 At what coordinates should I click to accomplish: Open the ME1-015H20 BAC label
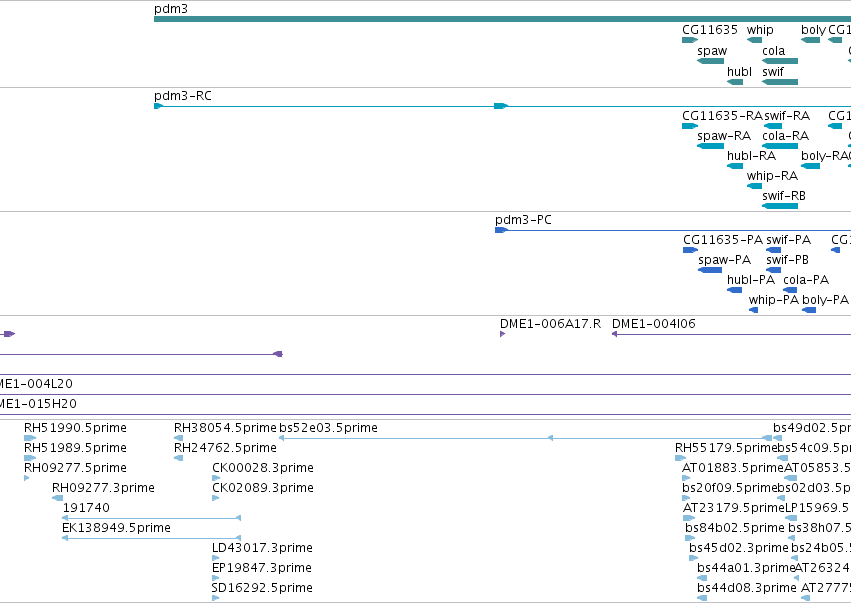[x=38, y=404]
